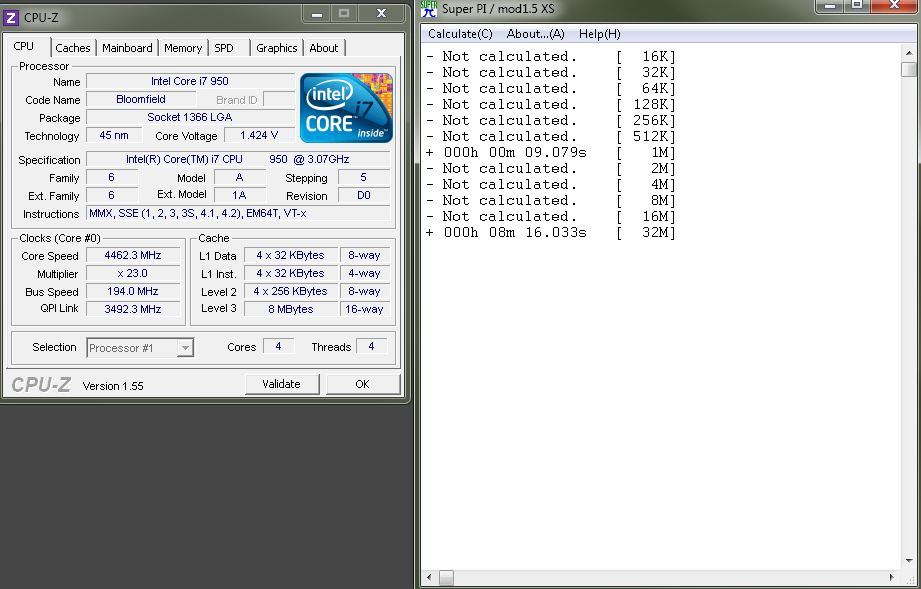Click the 'Not calculated' 16M row

point(551,216)
